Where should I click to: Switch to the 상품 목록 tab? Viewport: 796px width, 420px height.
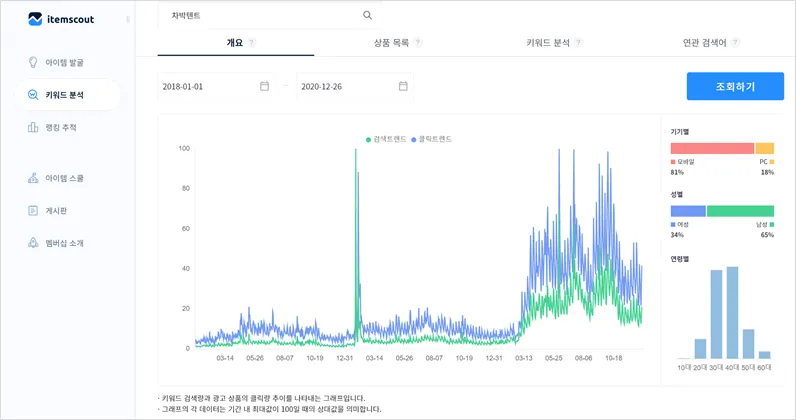pos(391,43)
